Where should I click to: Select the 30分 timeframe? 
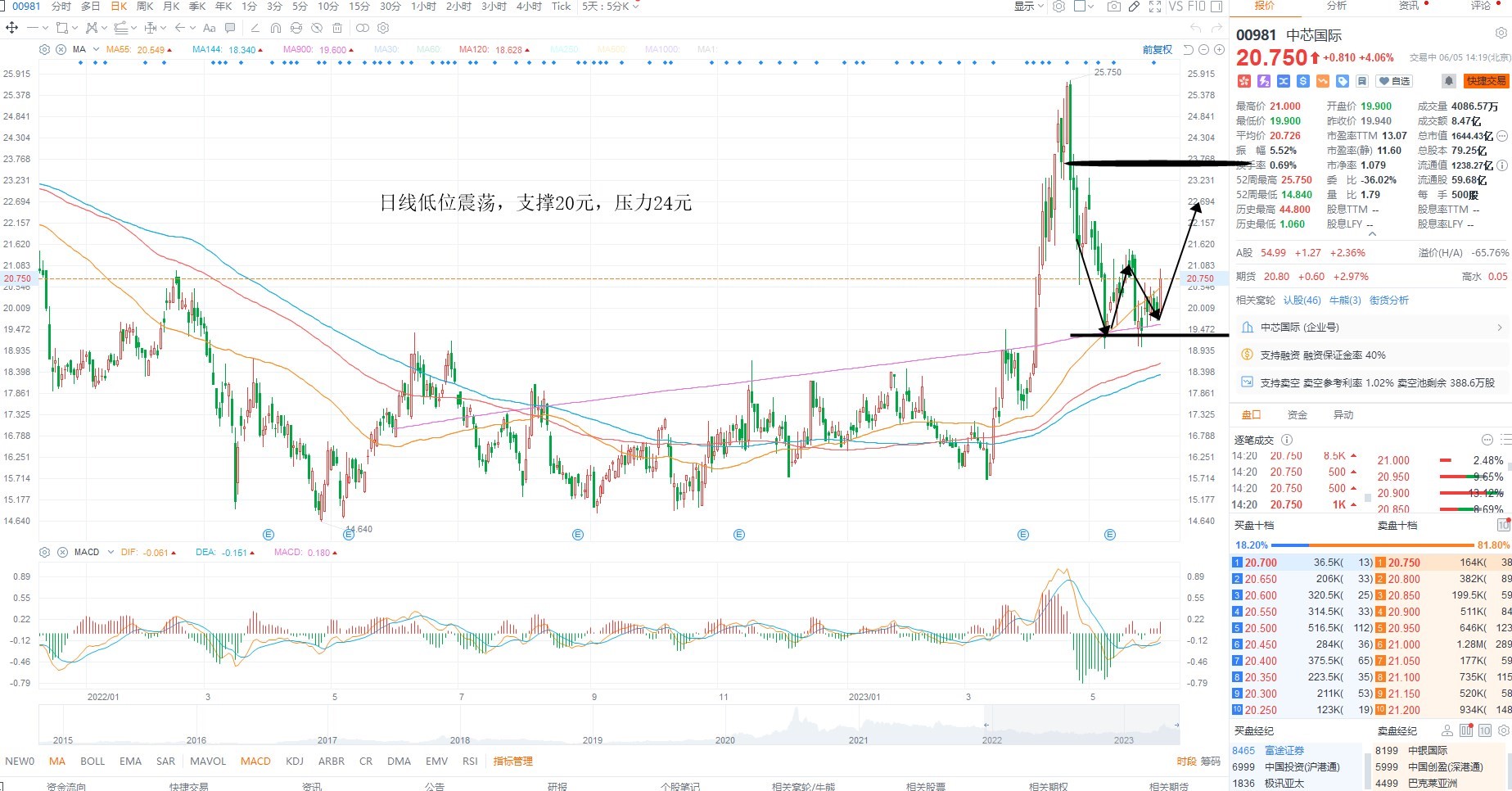coord(390,7)
